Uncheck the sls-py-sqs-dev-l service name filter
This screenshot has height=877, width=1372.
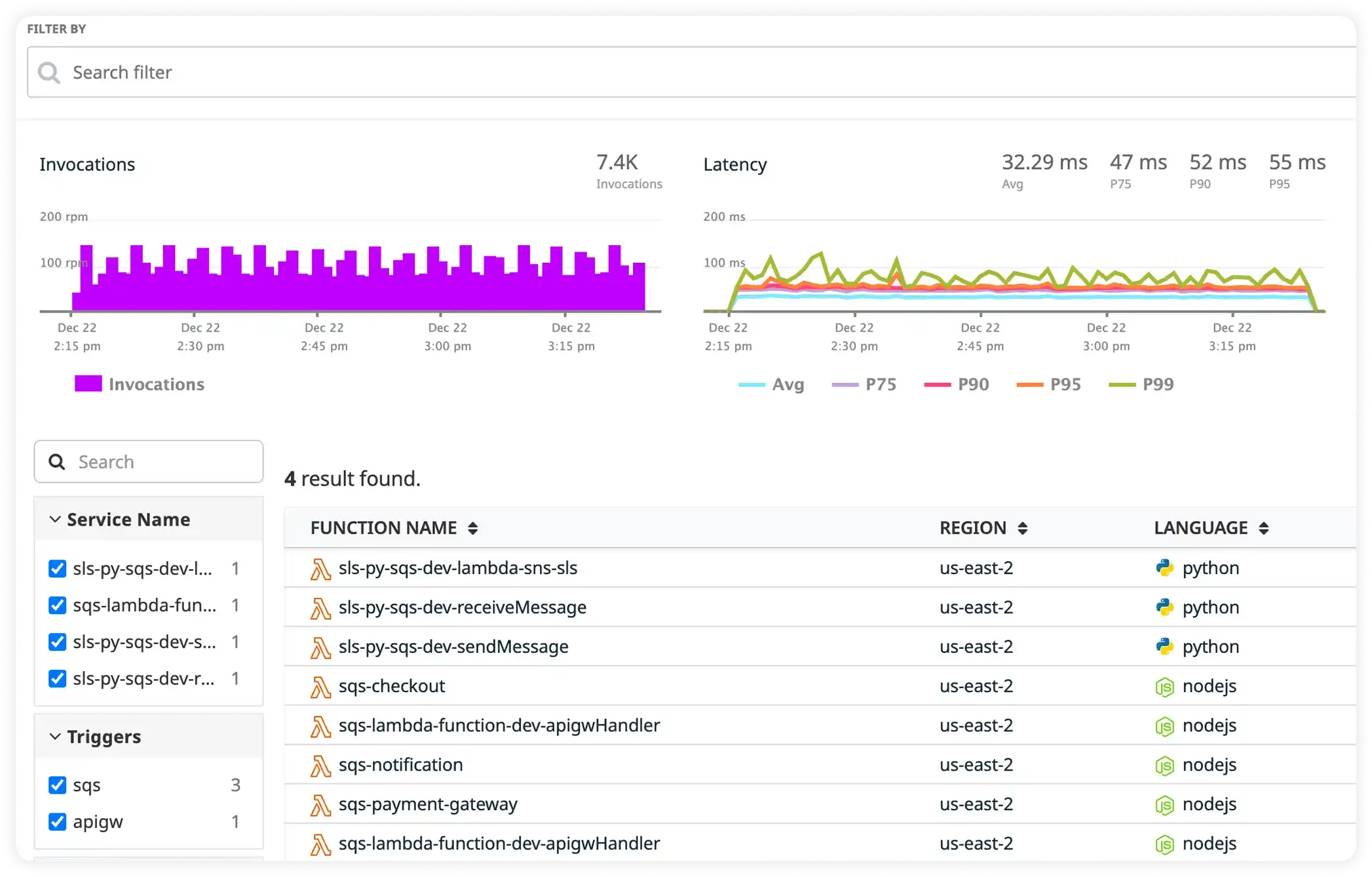57,569
